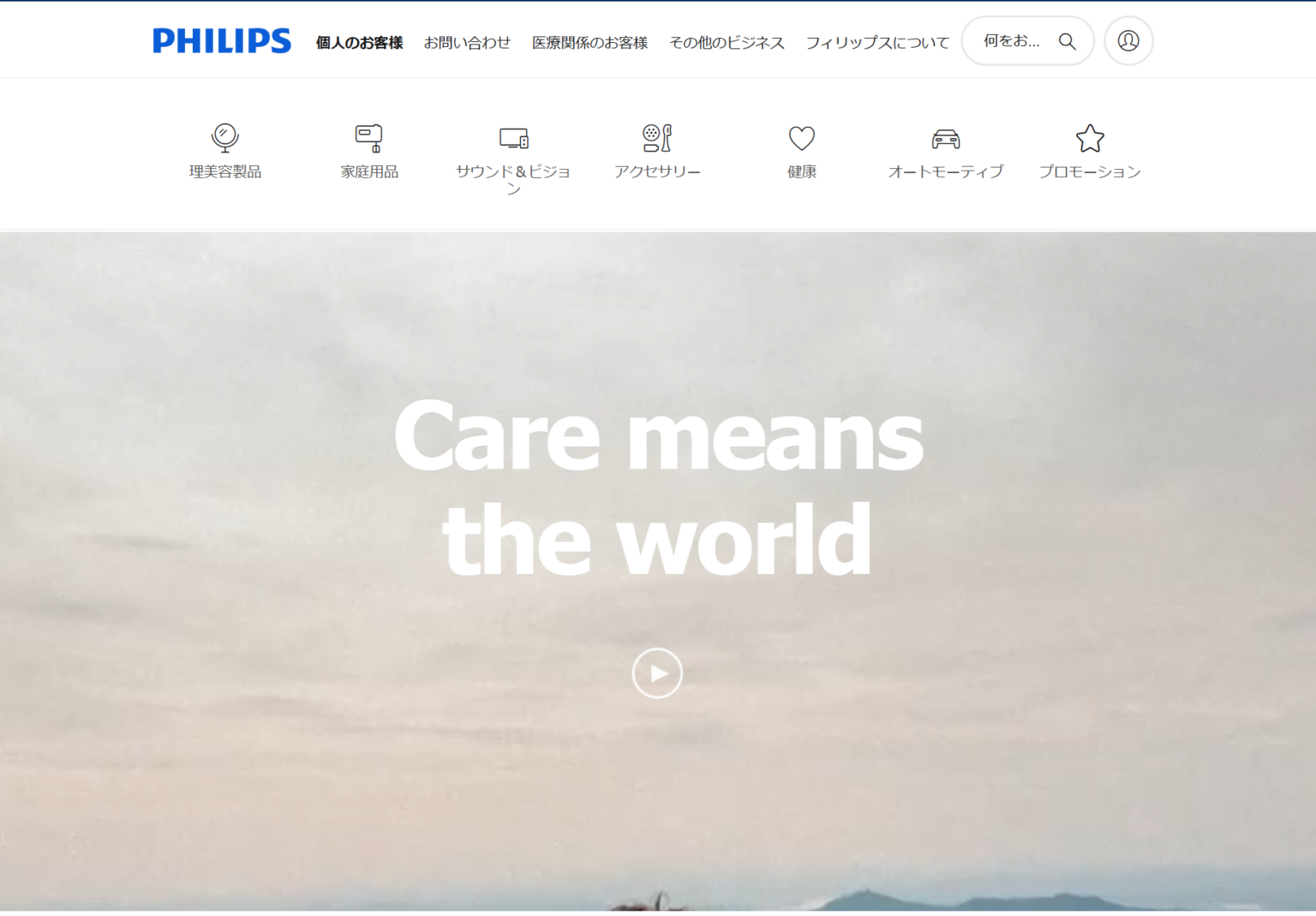Screen dimensions: 1316x916
Task: Click the オートモーティブ label
Action: (946, 171)
